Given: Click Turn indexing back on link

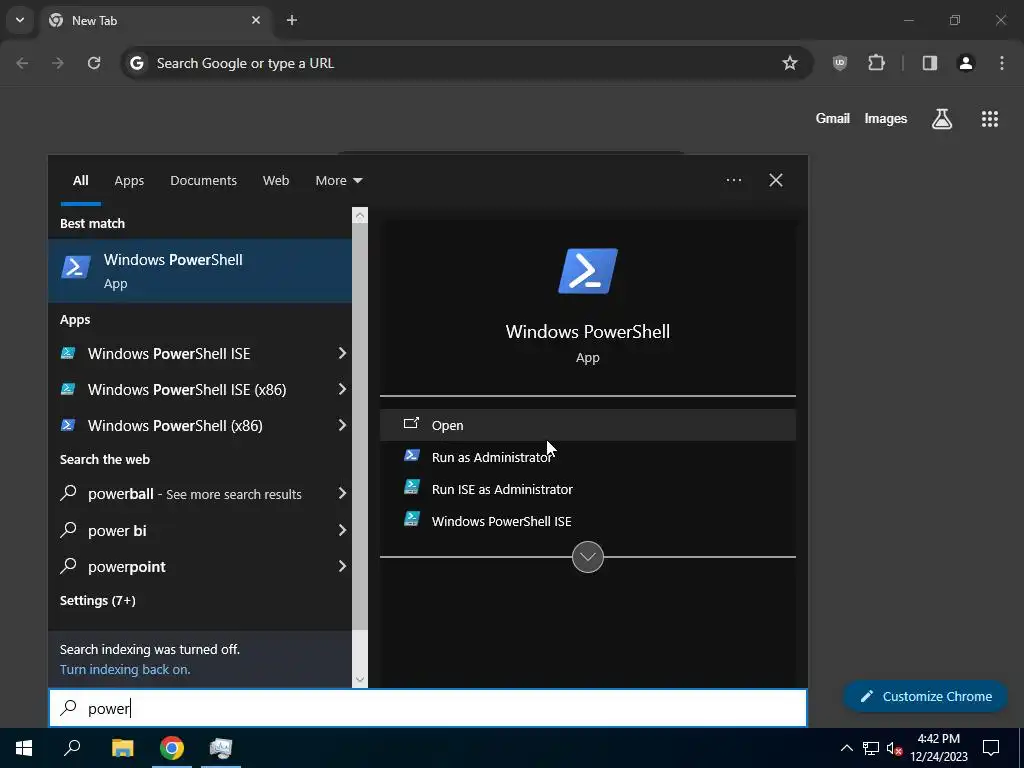Looking at the screenshot, I should click(x=125, y=669).
